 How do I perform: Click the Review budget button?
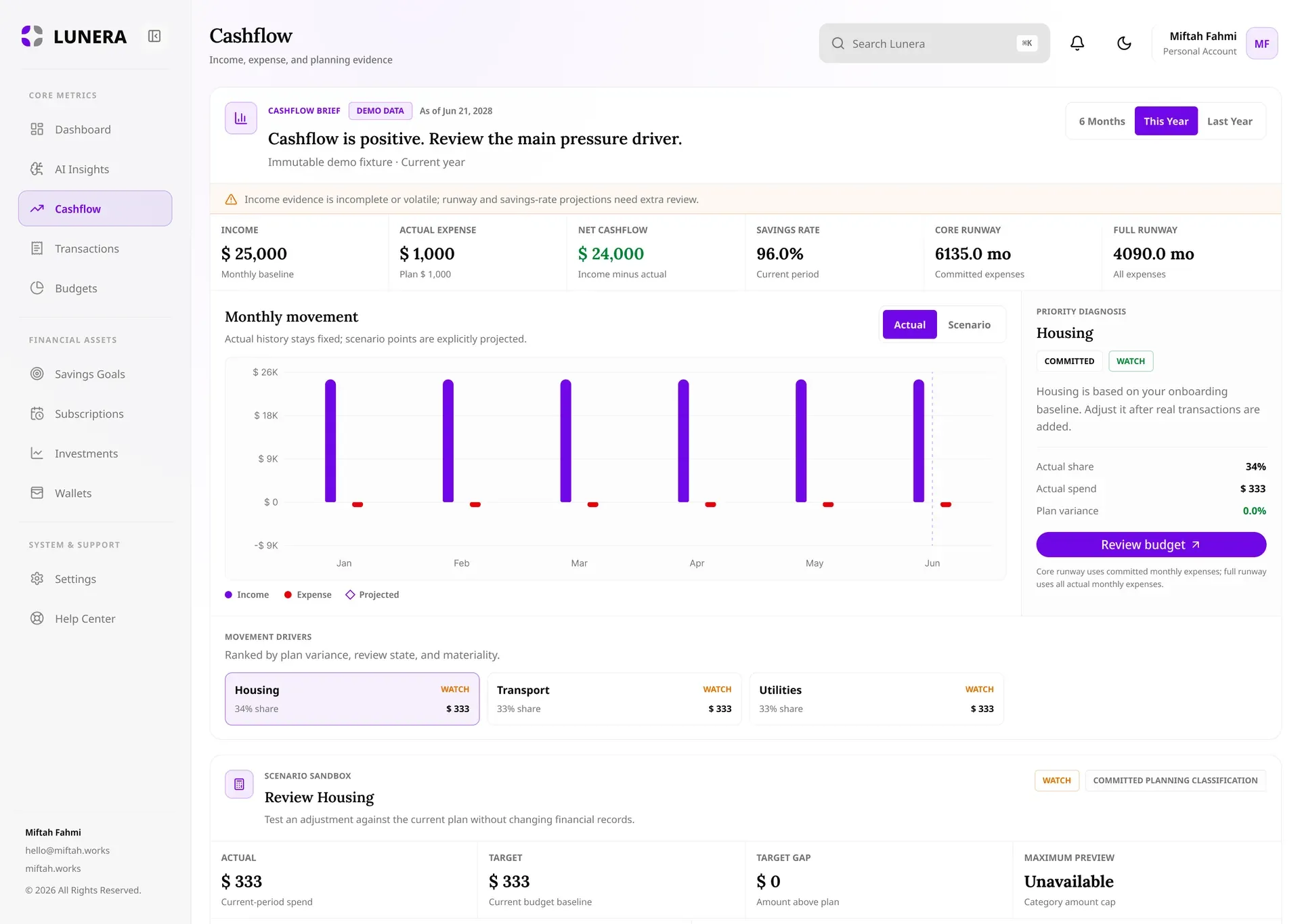tap(1151, 545)
